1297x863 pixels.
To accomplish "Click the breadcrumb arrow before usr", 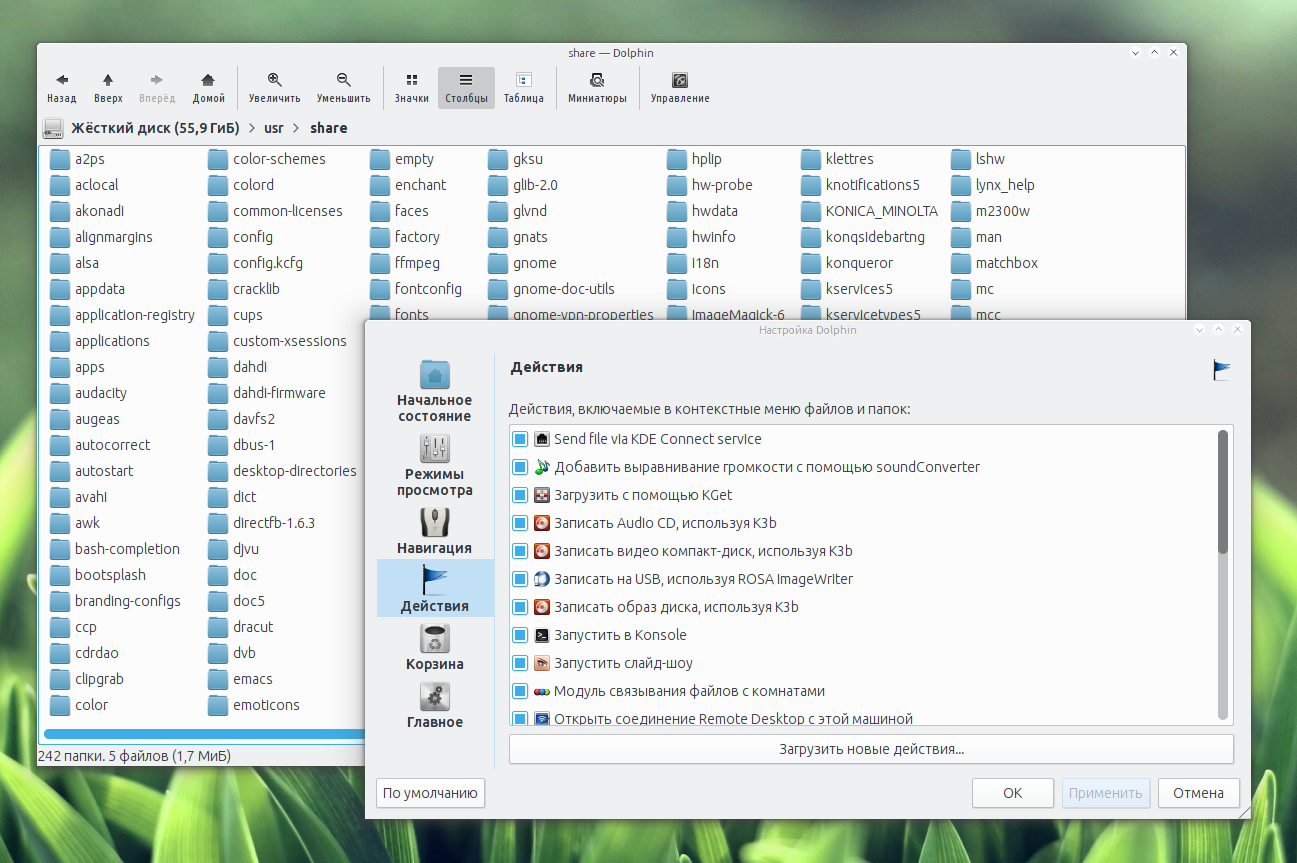I will (x=252, y=128).
